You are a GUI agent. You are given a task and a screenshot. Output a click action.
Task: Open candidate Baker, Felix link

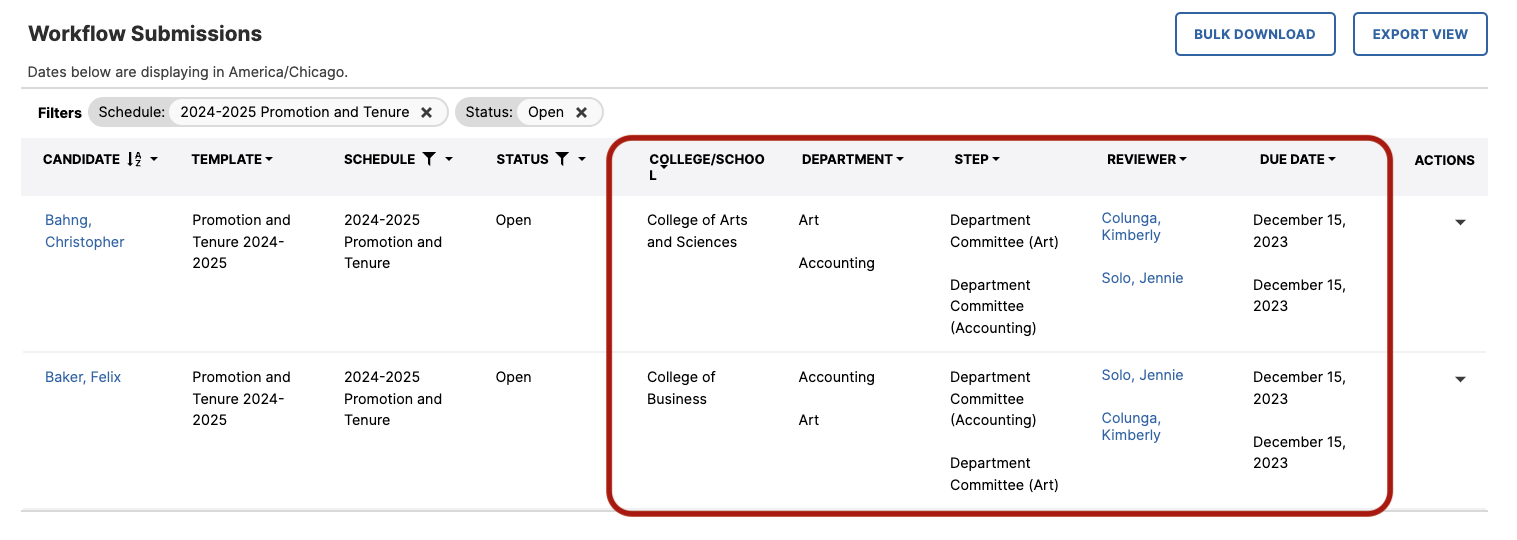83,377
